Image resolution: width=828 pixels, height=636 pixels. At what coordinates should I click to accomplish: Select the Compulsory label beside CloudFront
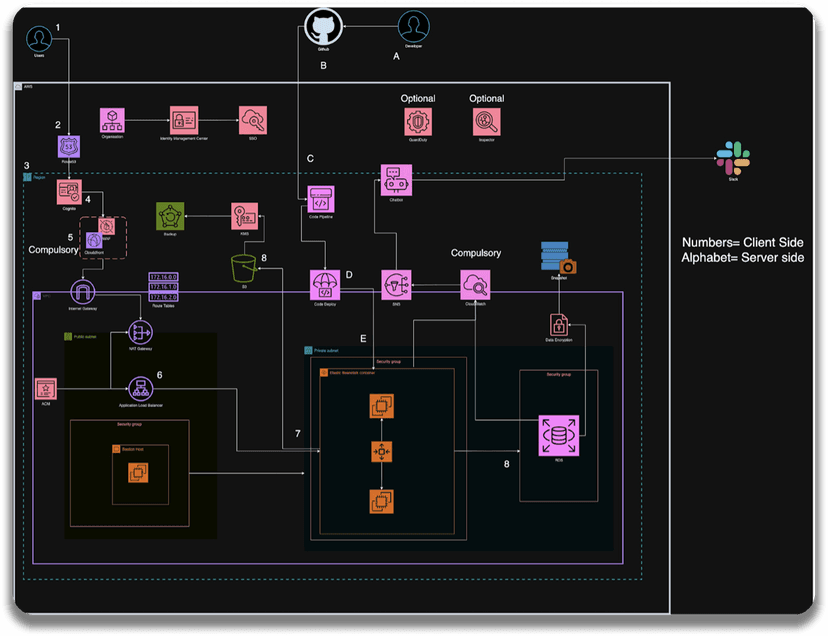click(53, 250)
